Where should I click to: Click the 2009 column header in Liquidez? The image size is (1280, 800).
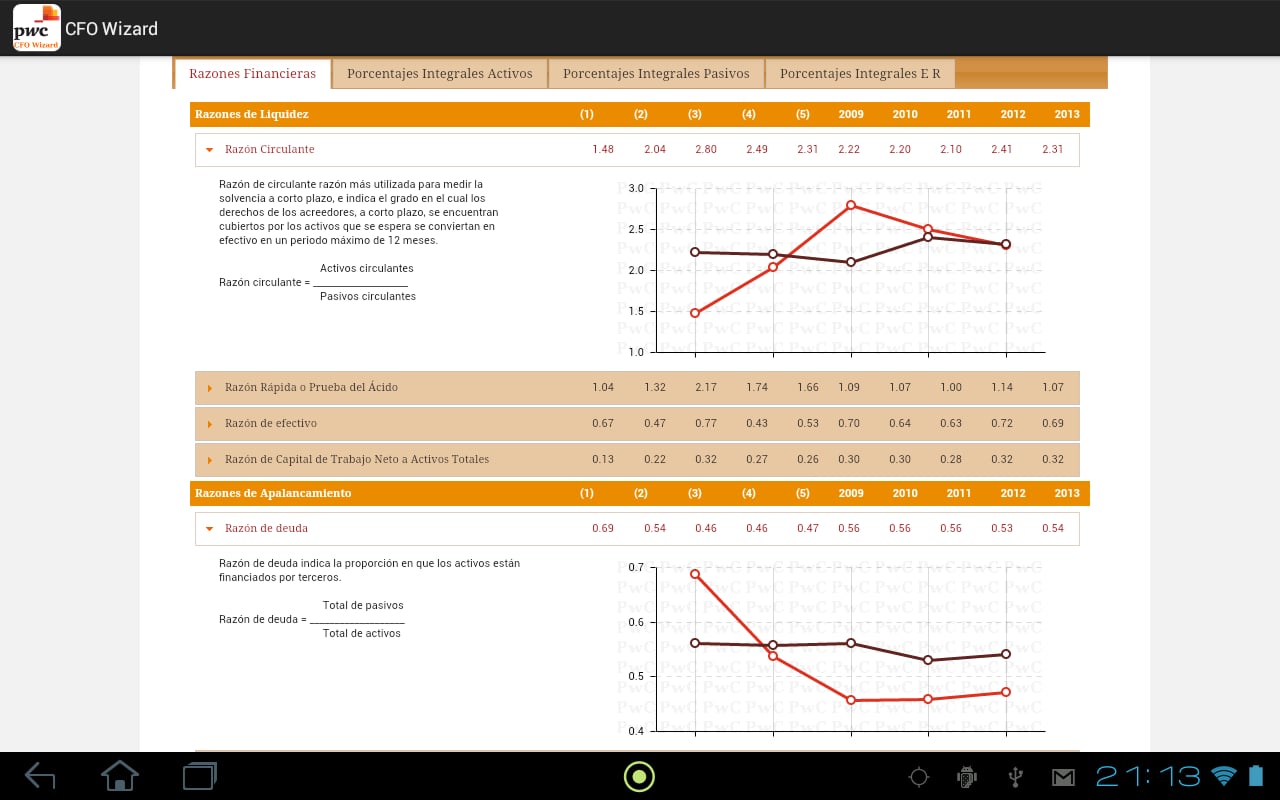click(x=851, y=114)
